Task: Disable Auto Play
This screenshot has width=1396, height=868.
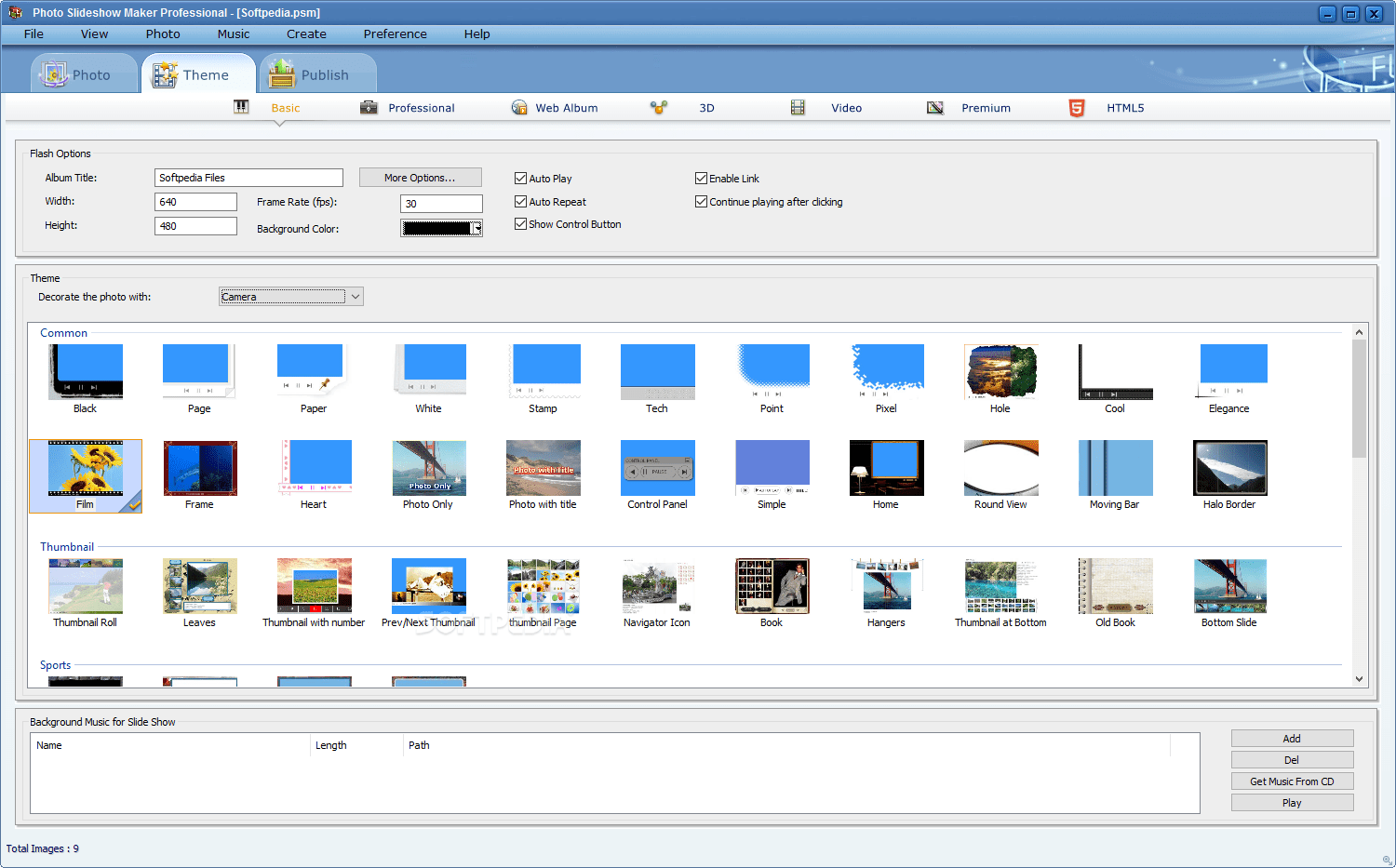Action: pyautogui.click(x=520, y=178)
